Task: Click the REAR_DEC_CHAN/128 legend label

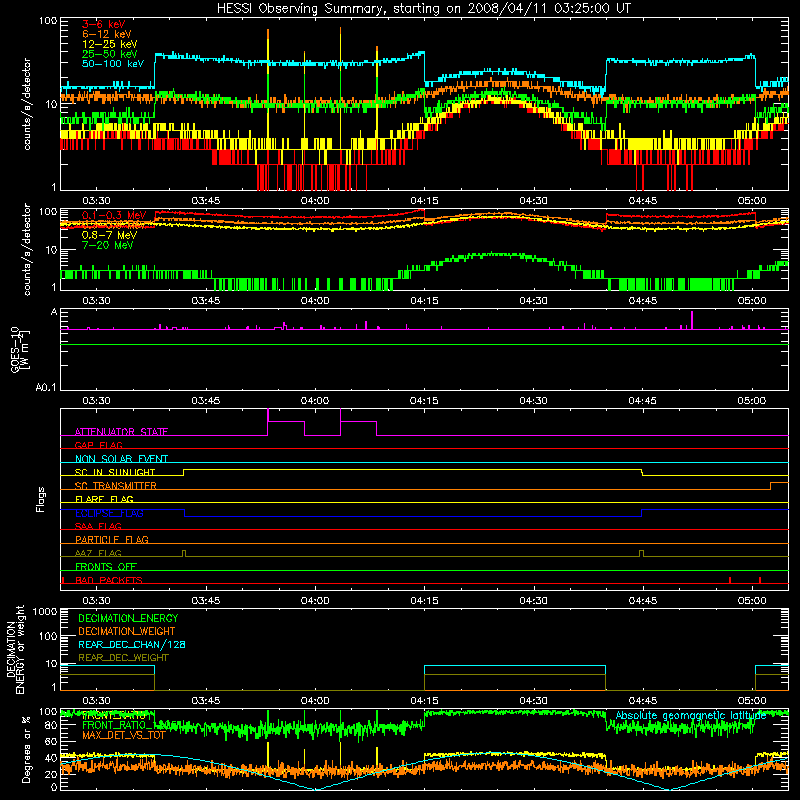Action: tap(132, 645)
